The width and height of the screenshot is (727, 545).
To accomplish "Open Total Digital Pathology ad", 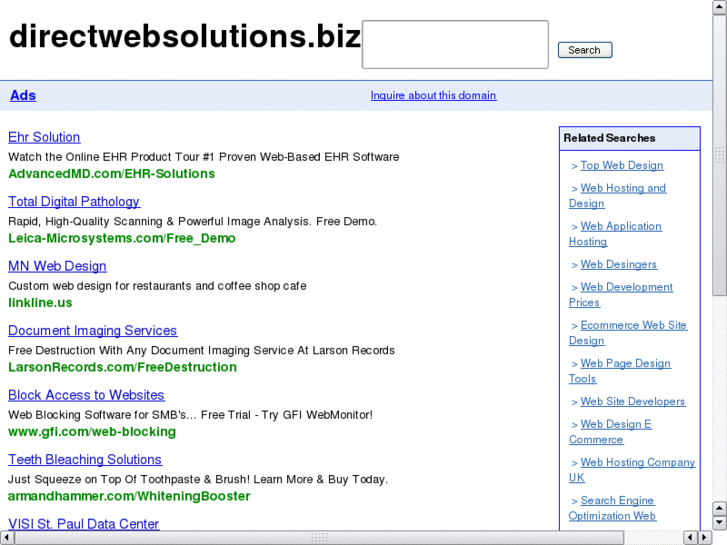I will click(x=74, y=202).
